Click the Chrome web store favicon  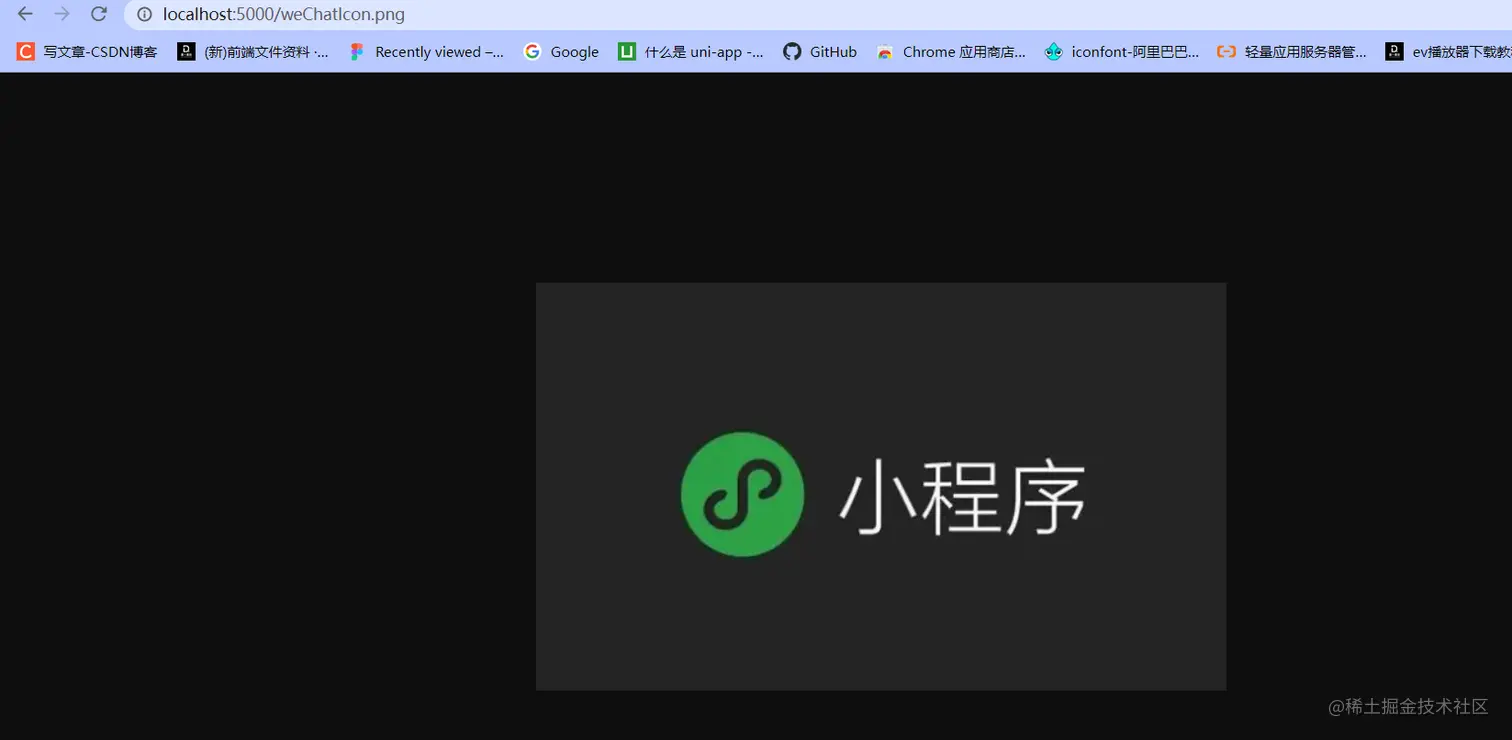click(885, 52)
